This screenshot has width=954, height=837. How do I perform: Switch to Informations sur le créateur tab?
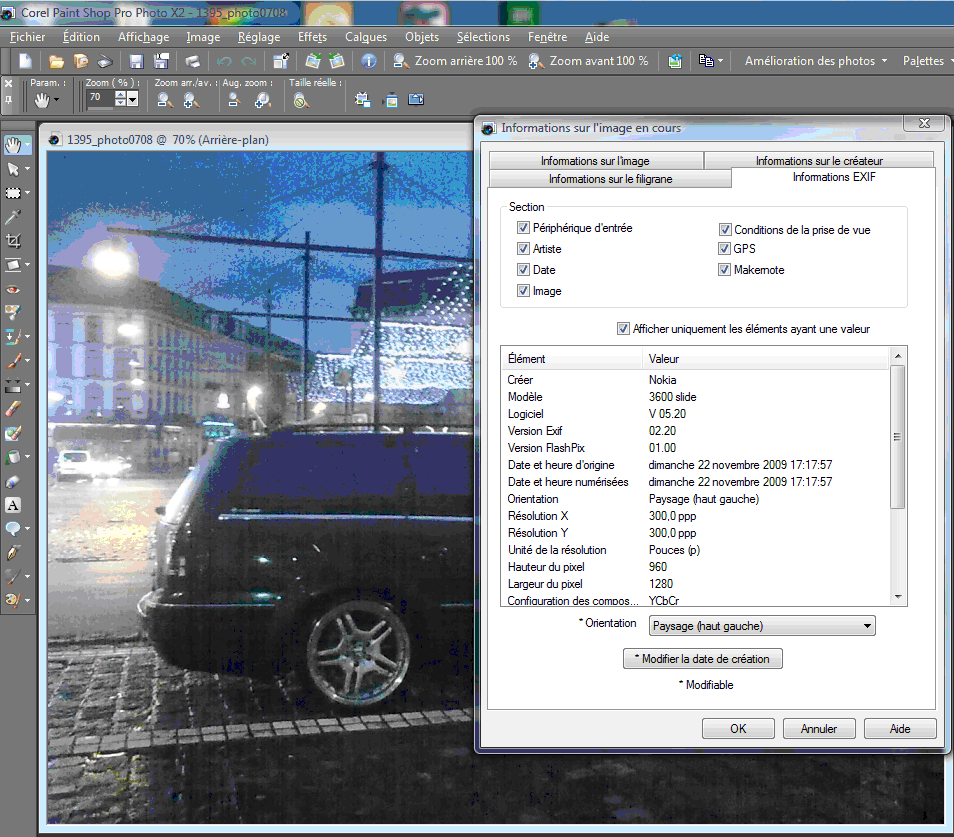pos(819,161)
